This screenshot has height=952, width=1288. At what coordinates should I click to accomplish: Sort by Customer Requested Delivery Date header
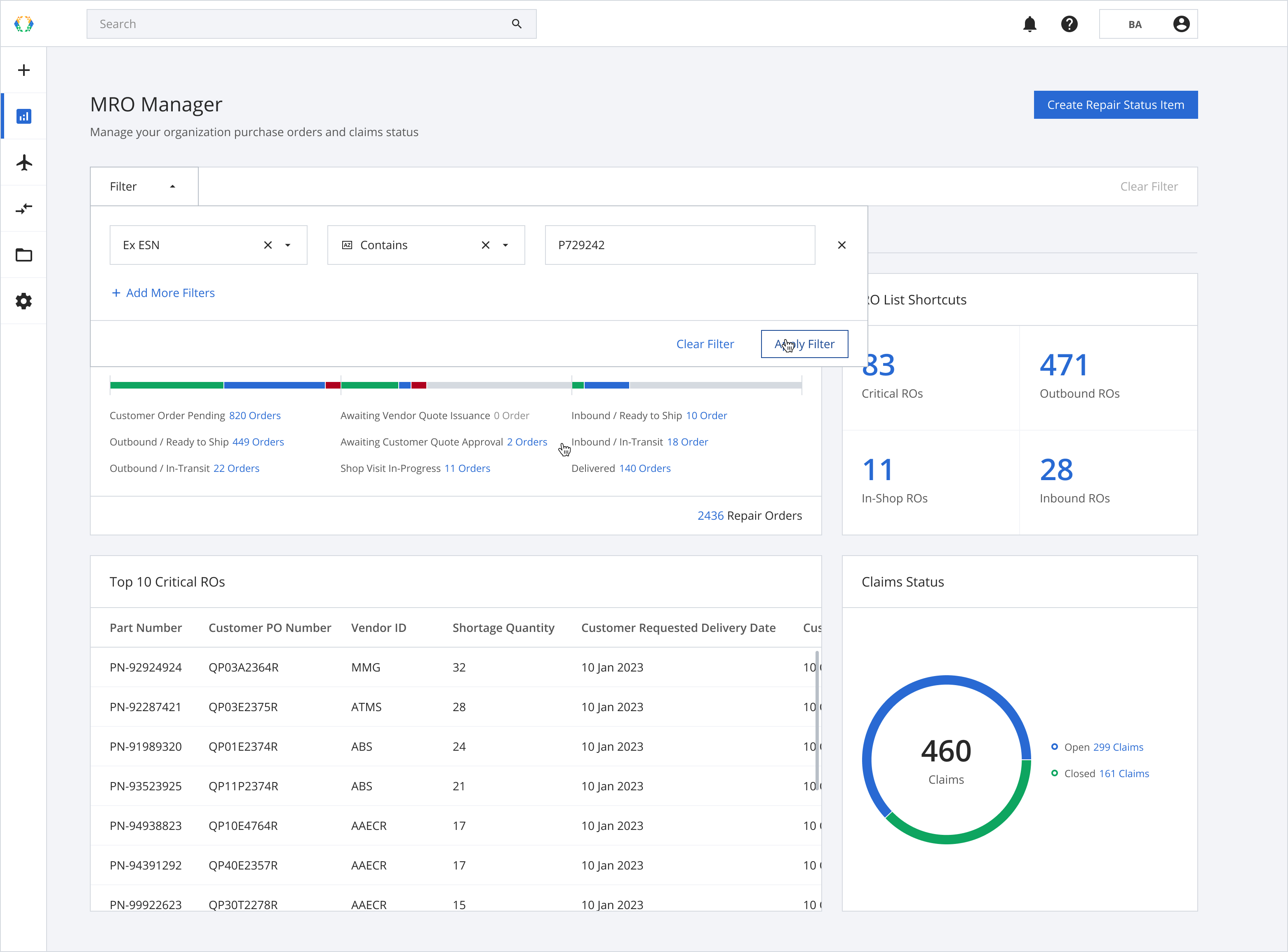tap(679, 627)
